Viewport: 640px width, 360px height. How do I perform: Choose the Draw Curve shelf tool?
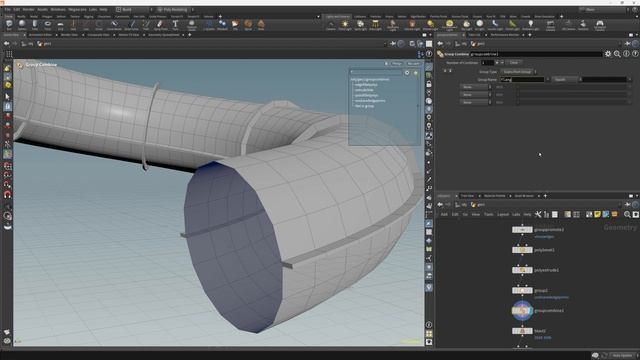coord(131,25)
